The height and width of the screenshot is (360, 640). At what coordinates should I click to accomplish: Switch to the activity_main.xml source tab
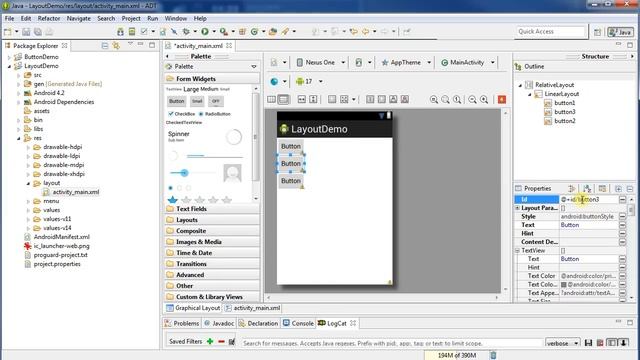point(253,308)
